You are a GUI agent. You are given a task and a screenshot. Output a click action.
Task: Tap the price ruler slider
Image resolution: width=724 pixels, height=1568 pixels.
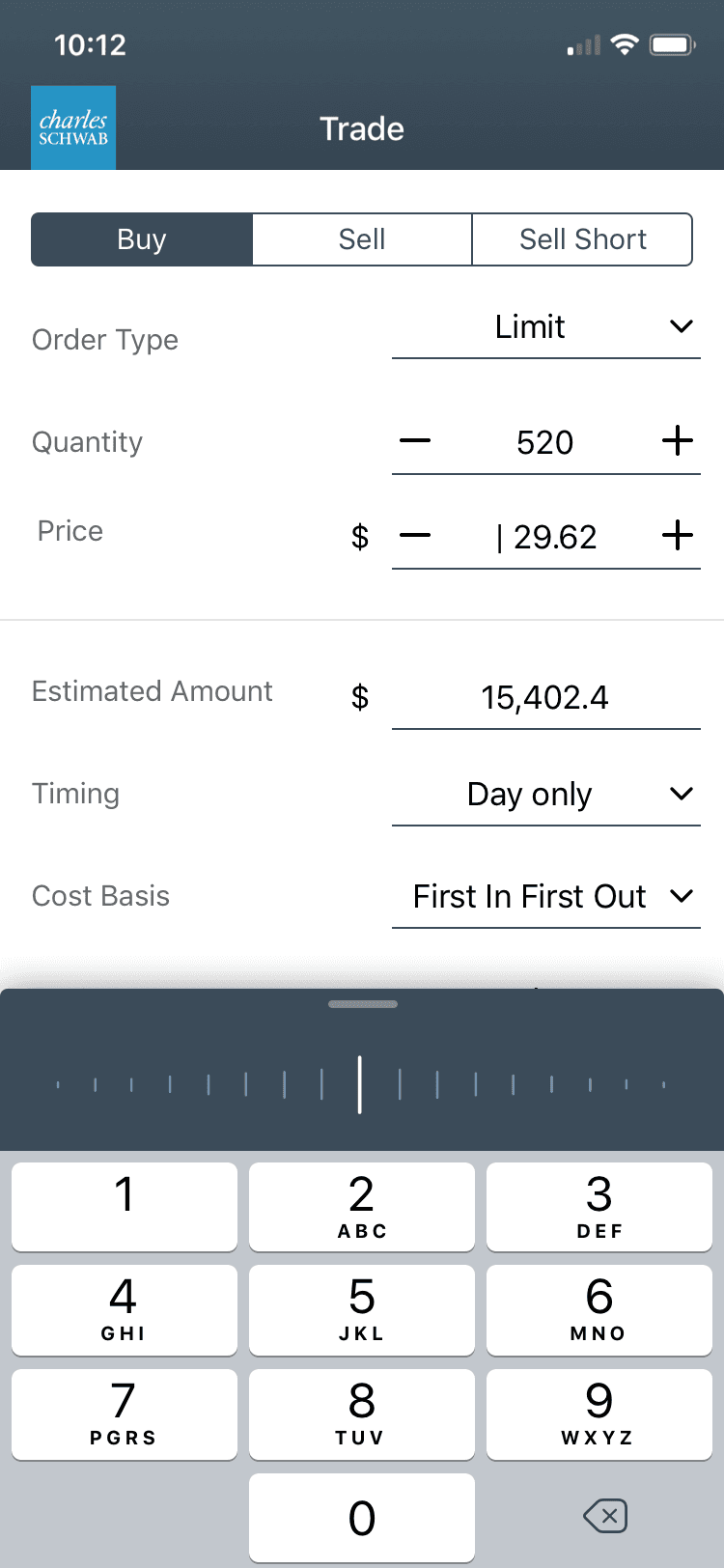[x=361, y=1084]
